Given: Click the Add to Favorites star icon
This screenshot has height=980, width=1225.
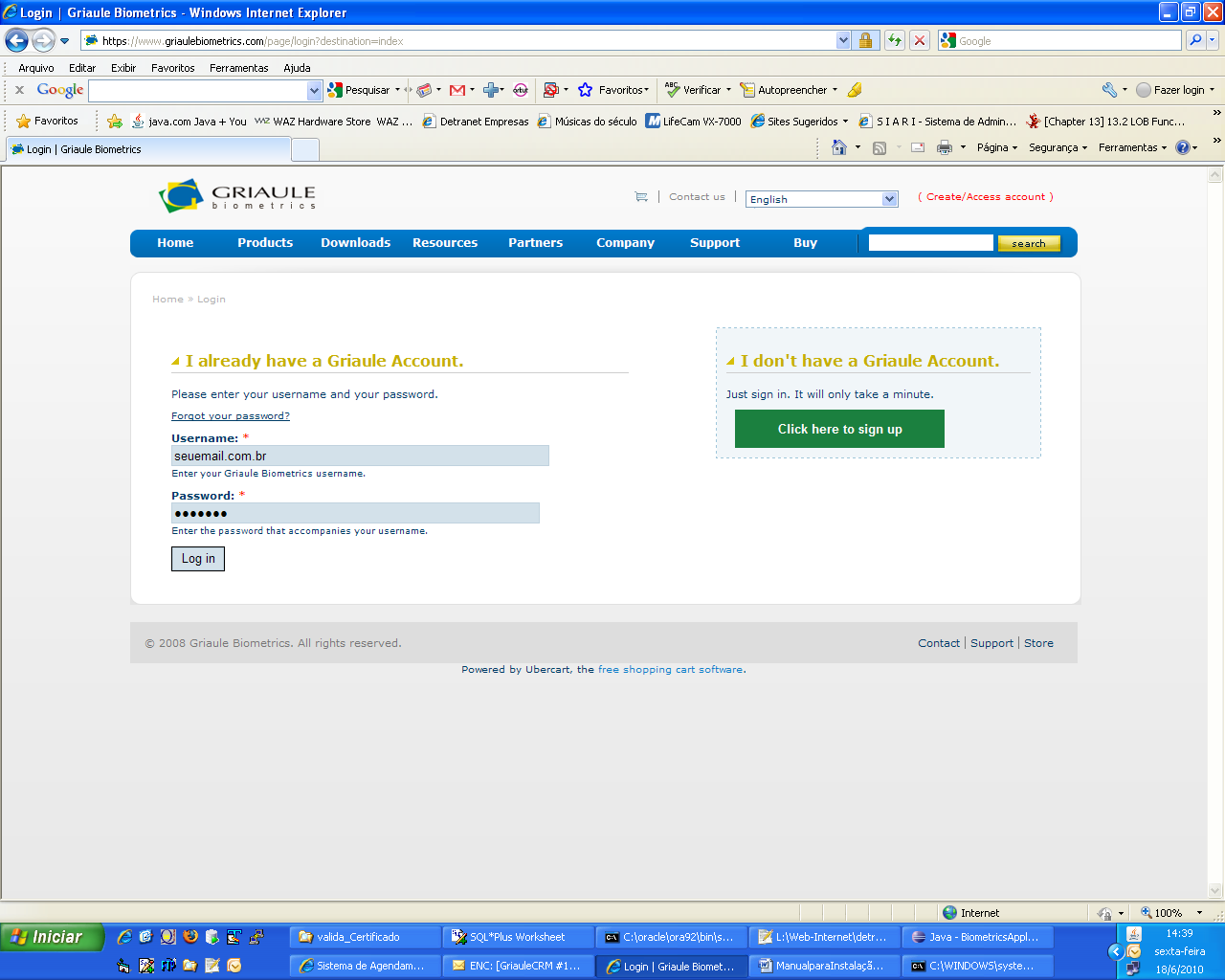Looking at the screenshot, I should (x=115, y=121).
